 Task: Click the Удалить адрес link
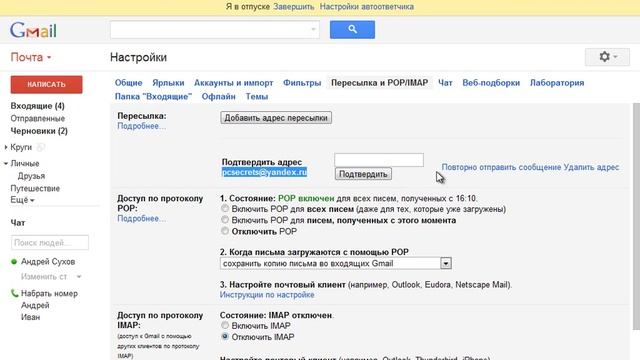click(591, 167)
